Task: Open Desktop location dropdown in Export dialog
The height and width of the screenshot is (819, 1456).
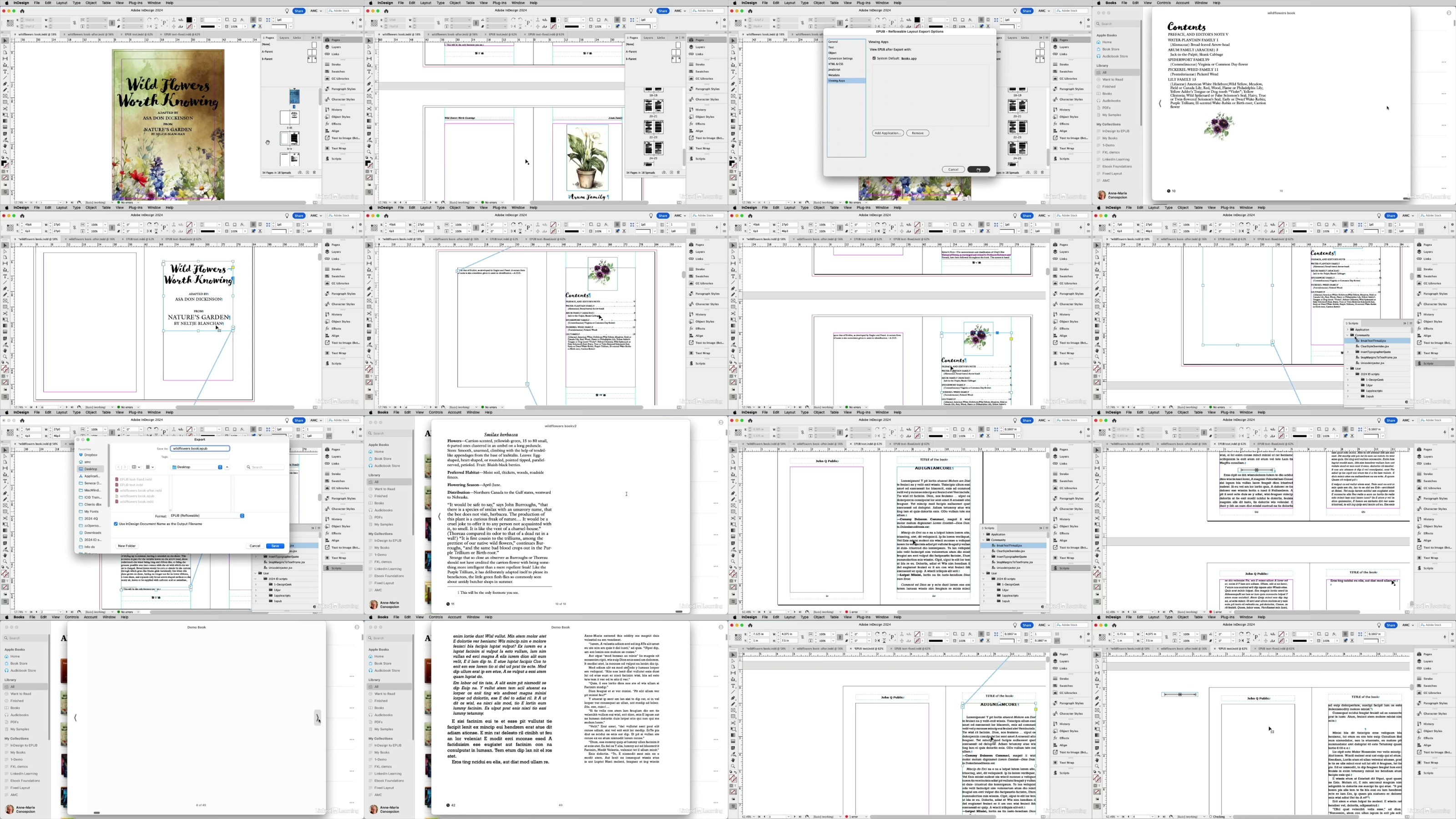Action: 197,467
